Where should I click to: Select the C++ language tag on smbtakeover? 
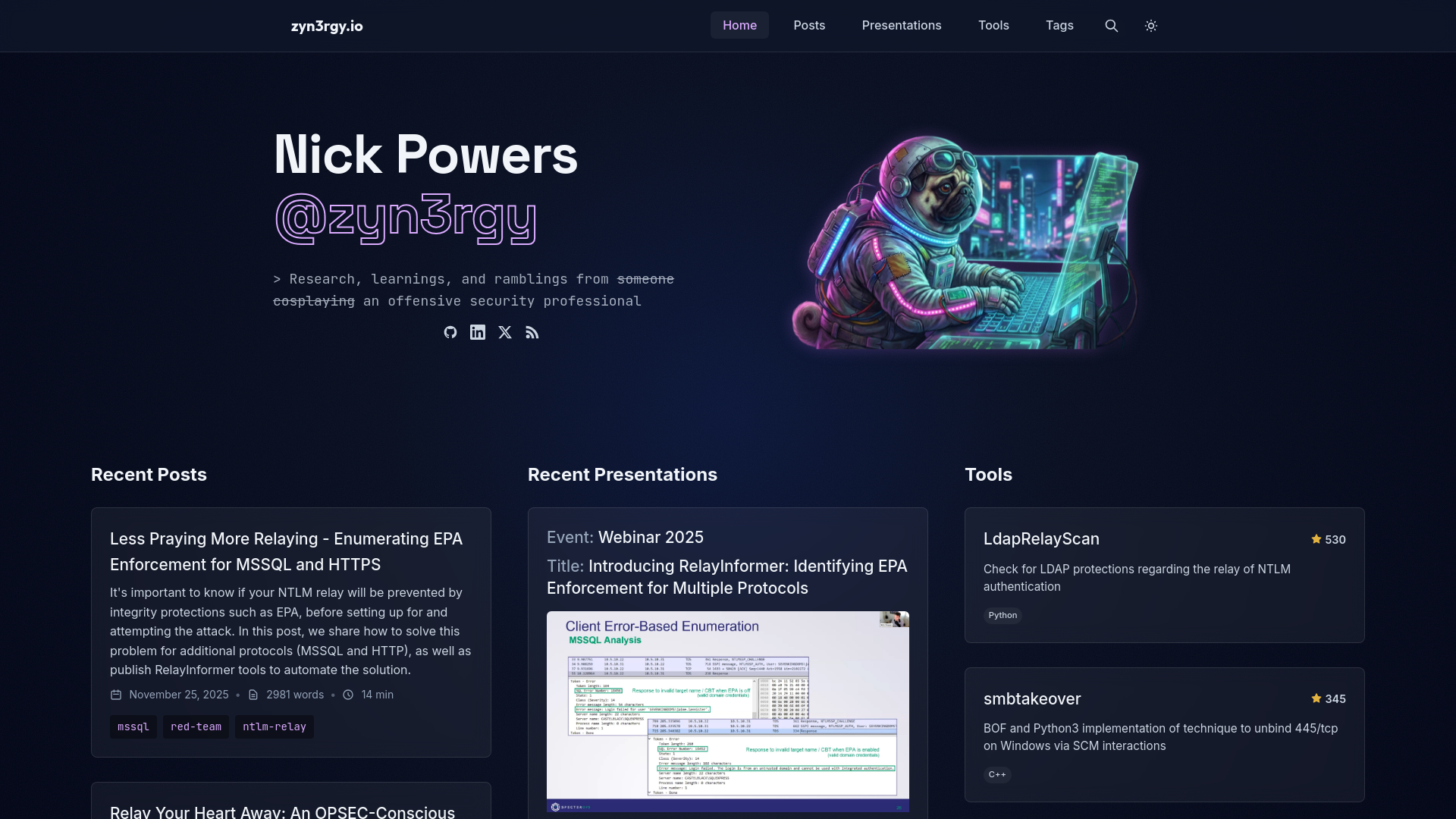pos(997,775)
